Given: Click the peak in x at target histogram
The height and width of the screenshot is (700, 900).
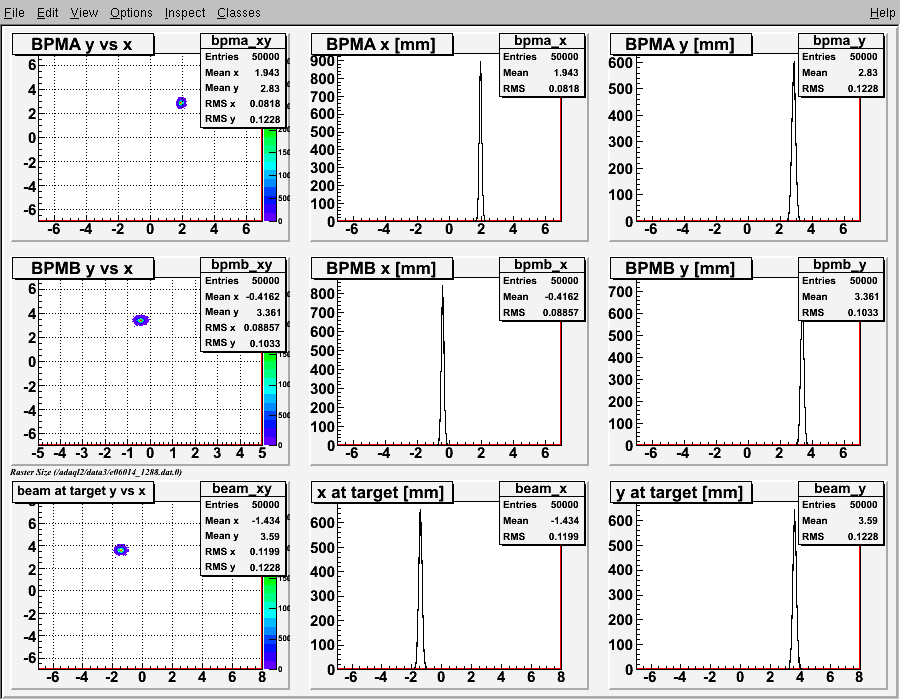Looking at the screenshot, I should coord(420,588).
